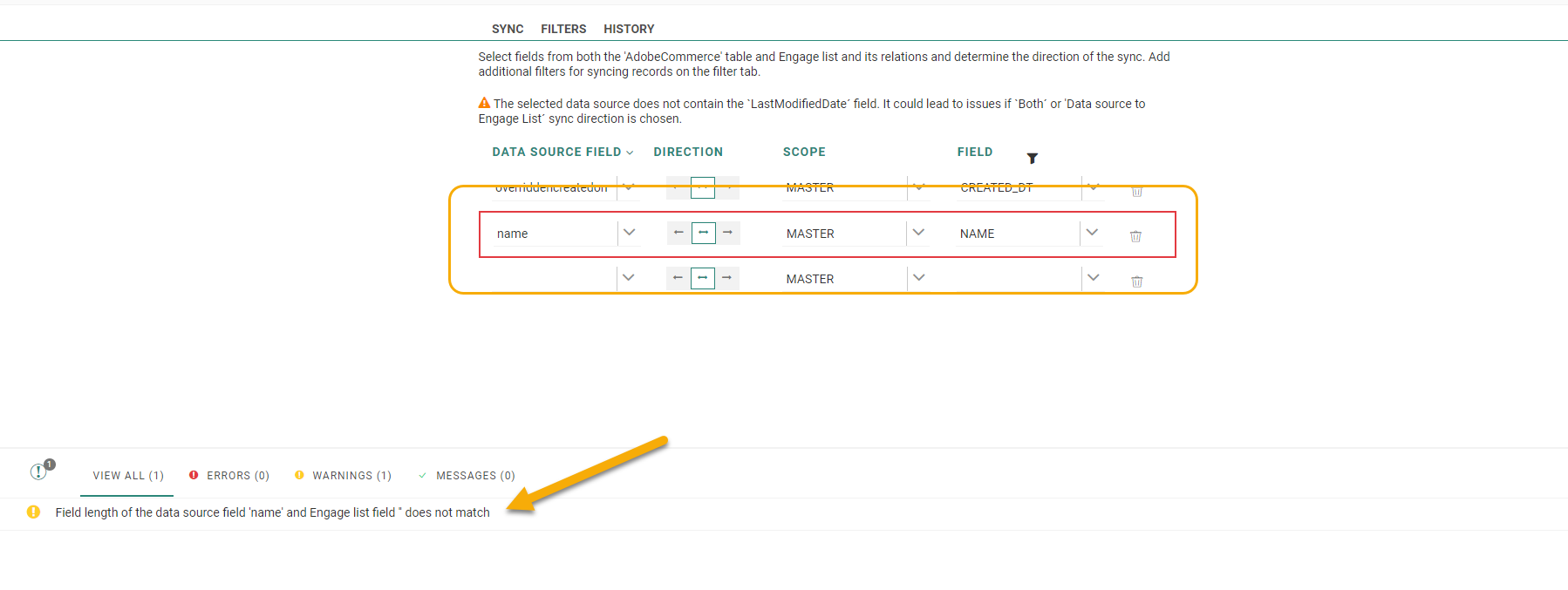This screenshot has width=1568, height=590.
Task: Expand the NAME field dropdown
Action: (x=1092, y=233)
